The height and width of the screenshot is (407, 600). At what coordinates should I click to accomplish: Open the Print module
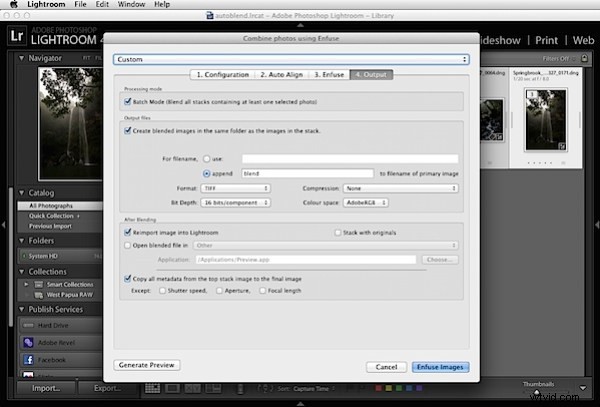pos(546,40)
